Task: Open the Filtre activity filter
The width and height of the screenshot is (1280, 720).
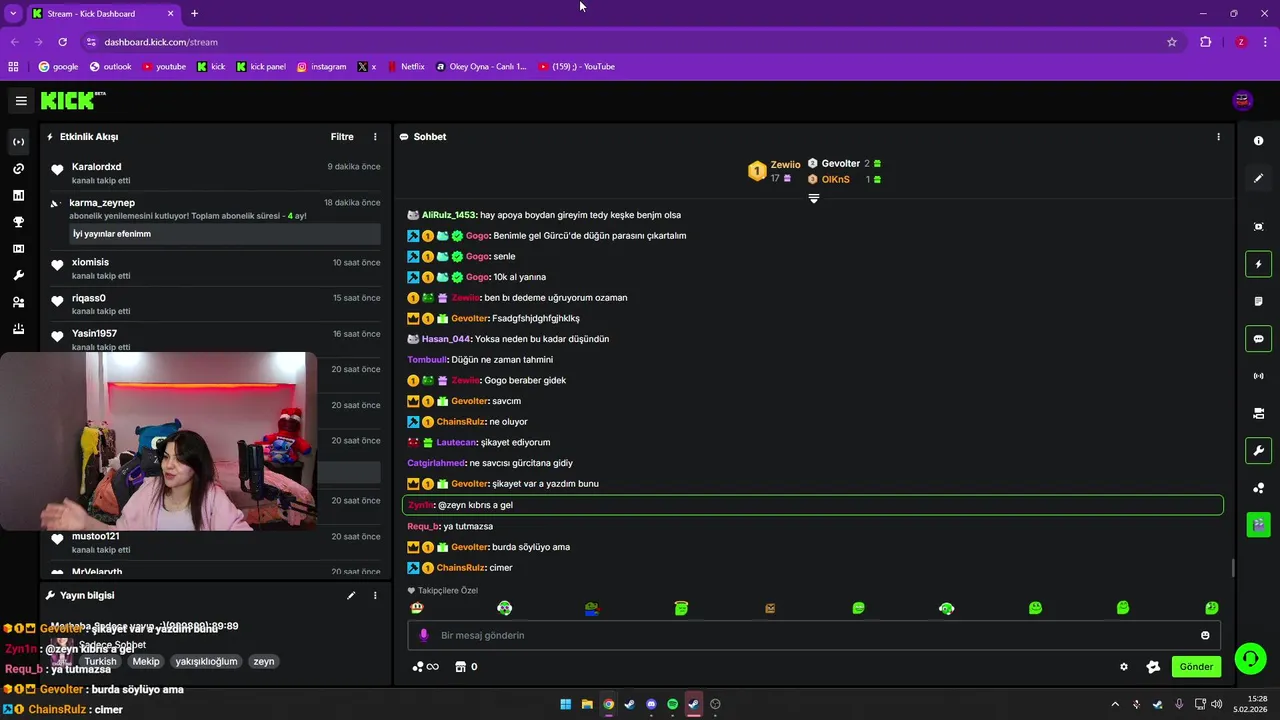Action: pos(342,137)
